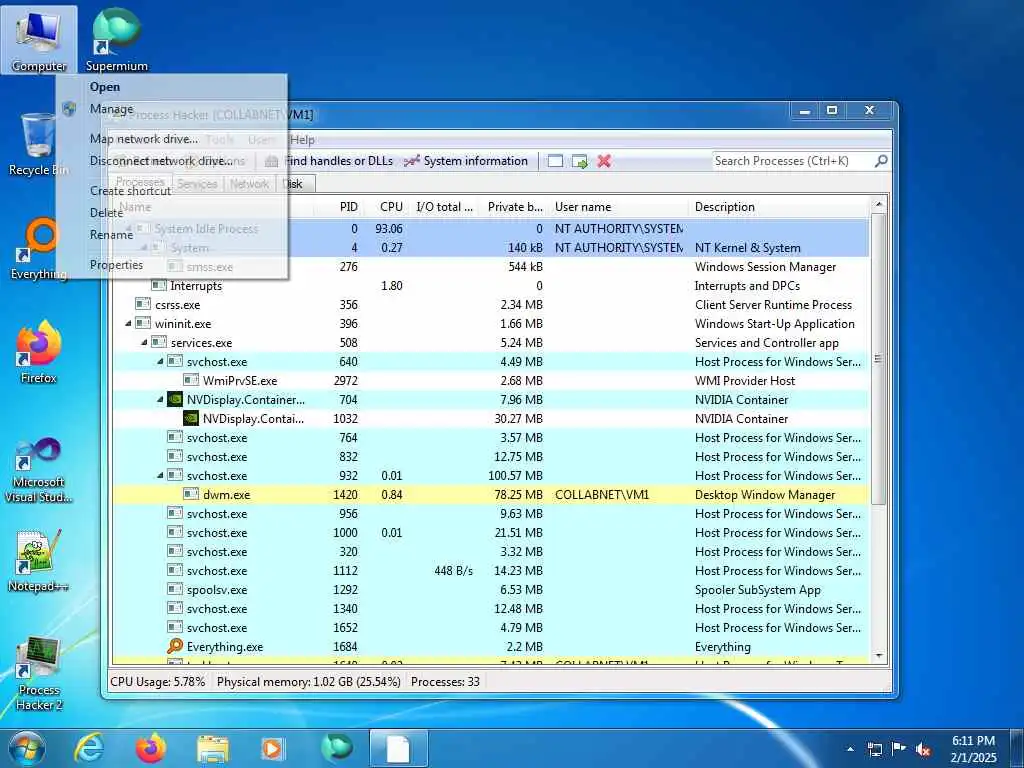Choose Open in the context menu
The image size is (1024, 768).
pos(171,87)
